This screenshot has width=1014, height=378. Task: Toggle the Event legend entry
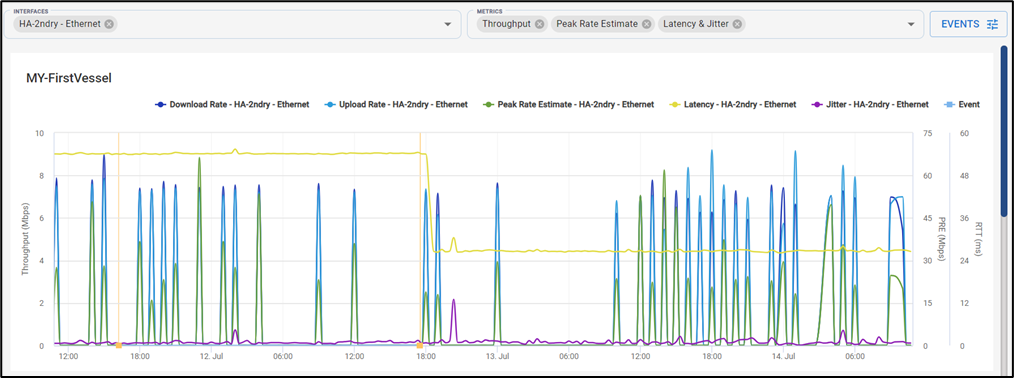961,104
